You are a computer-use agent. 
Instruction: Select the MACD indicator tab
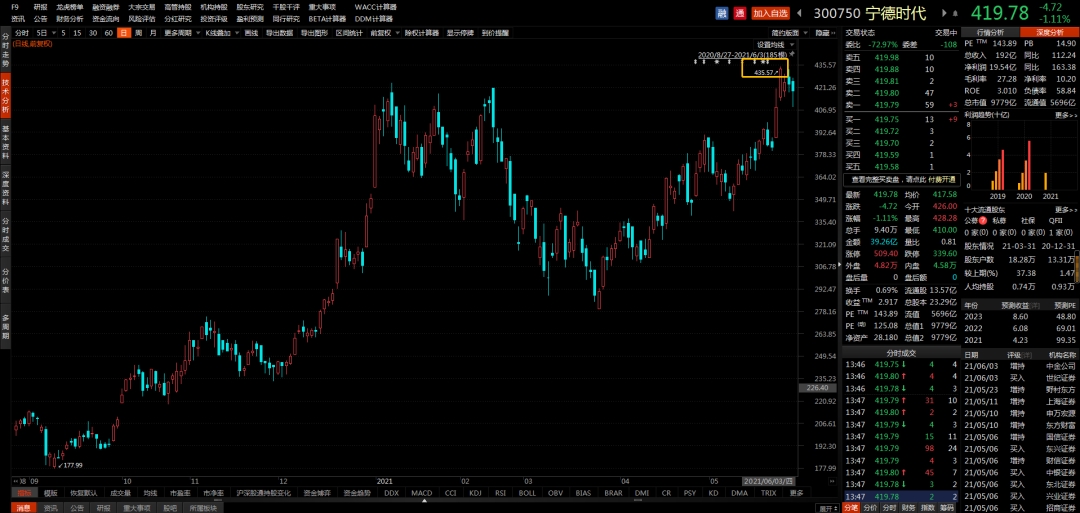422,492
